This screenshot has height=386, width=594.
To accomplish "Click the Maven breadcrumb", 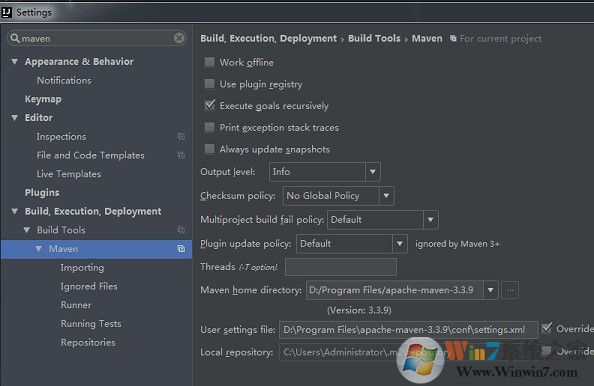I will pyautogui.click(x=427, y=39).
